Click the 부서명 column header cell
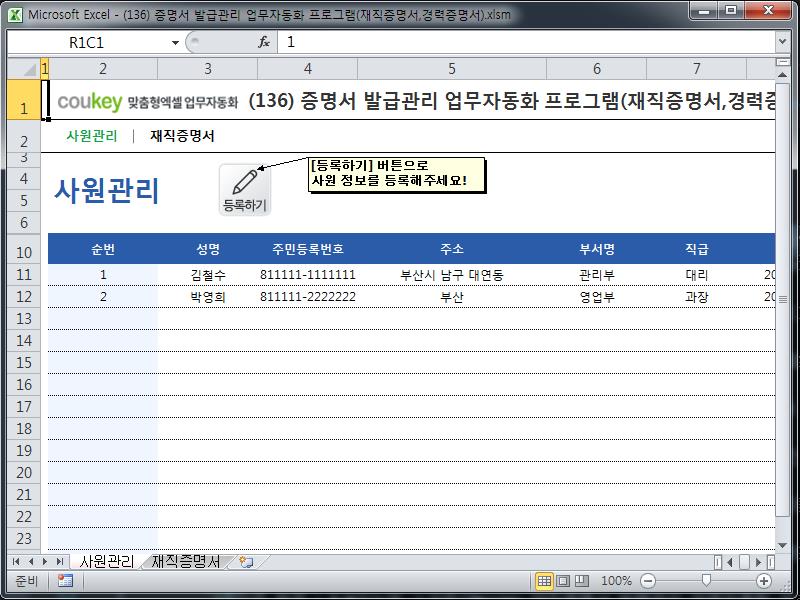 (x=596, y=249)
